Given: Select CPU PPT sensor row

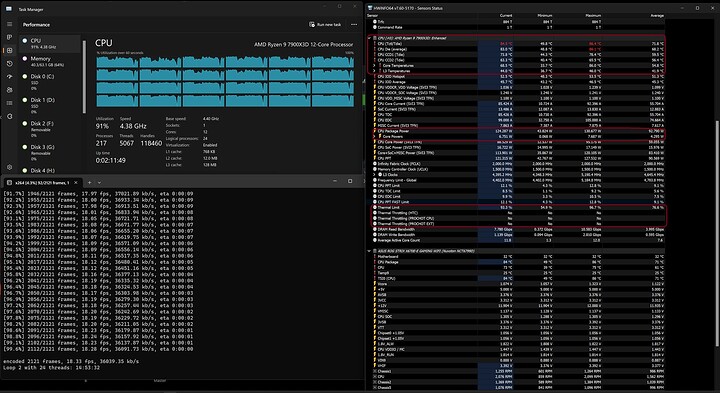Looking at the screenshot, I should 517,158.
